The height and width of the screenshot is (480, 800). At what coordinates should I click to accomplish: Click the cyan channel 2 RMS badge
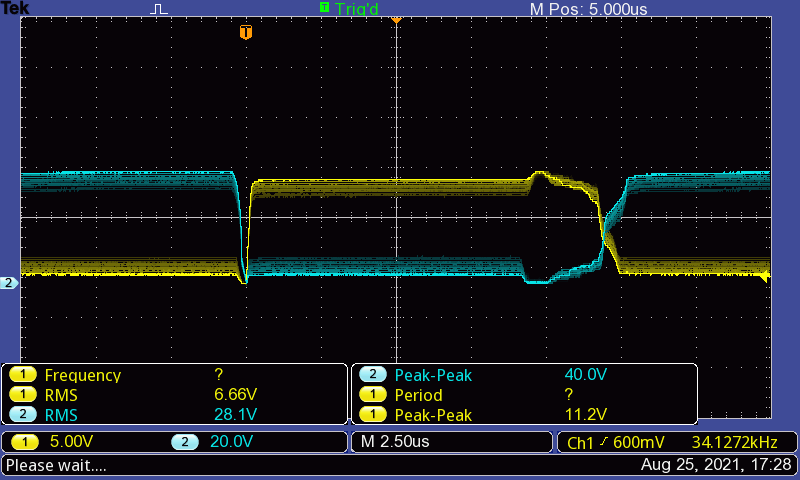pyautogui.click(x=23, y=414)
